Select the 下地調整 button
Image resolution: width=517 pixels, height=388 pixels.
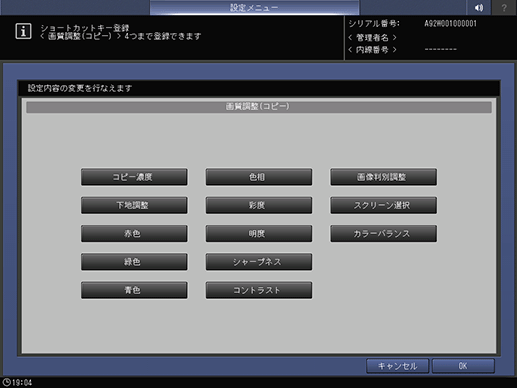click(x=134, y=205)
